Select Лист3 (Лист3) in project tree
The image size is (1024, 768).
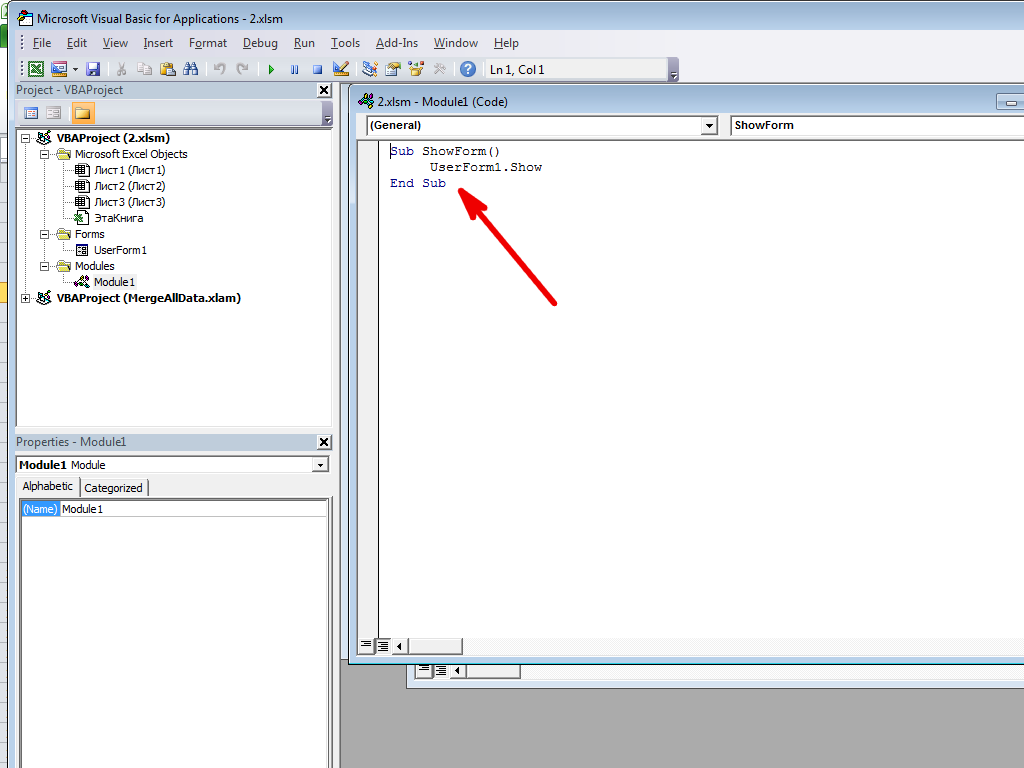pyautogui.click(x=129, y=202)
